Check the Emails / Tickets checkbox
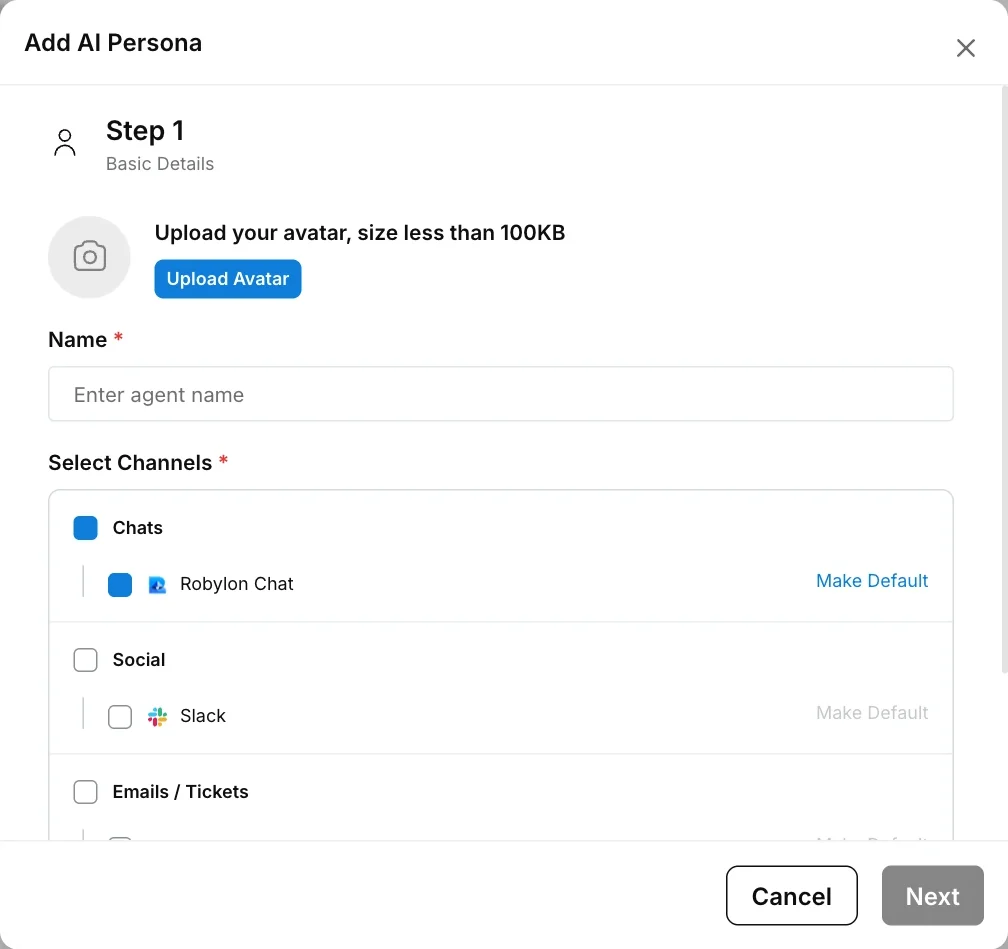1008x949 pixels. (85, 792)
